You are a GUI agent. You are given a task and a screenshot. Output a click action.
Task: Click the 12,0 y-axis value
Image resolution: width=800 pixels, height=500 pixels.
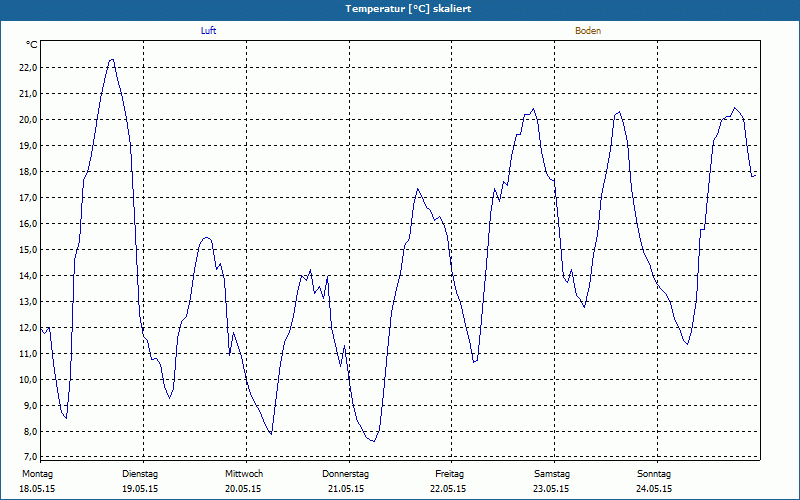tap(28, 328)
